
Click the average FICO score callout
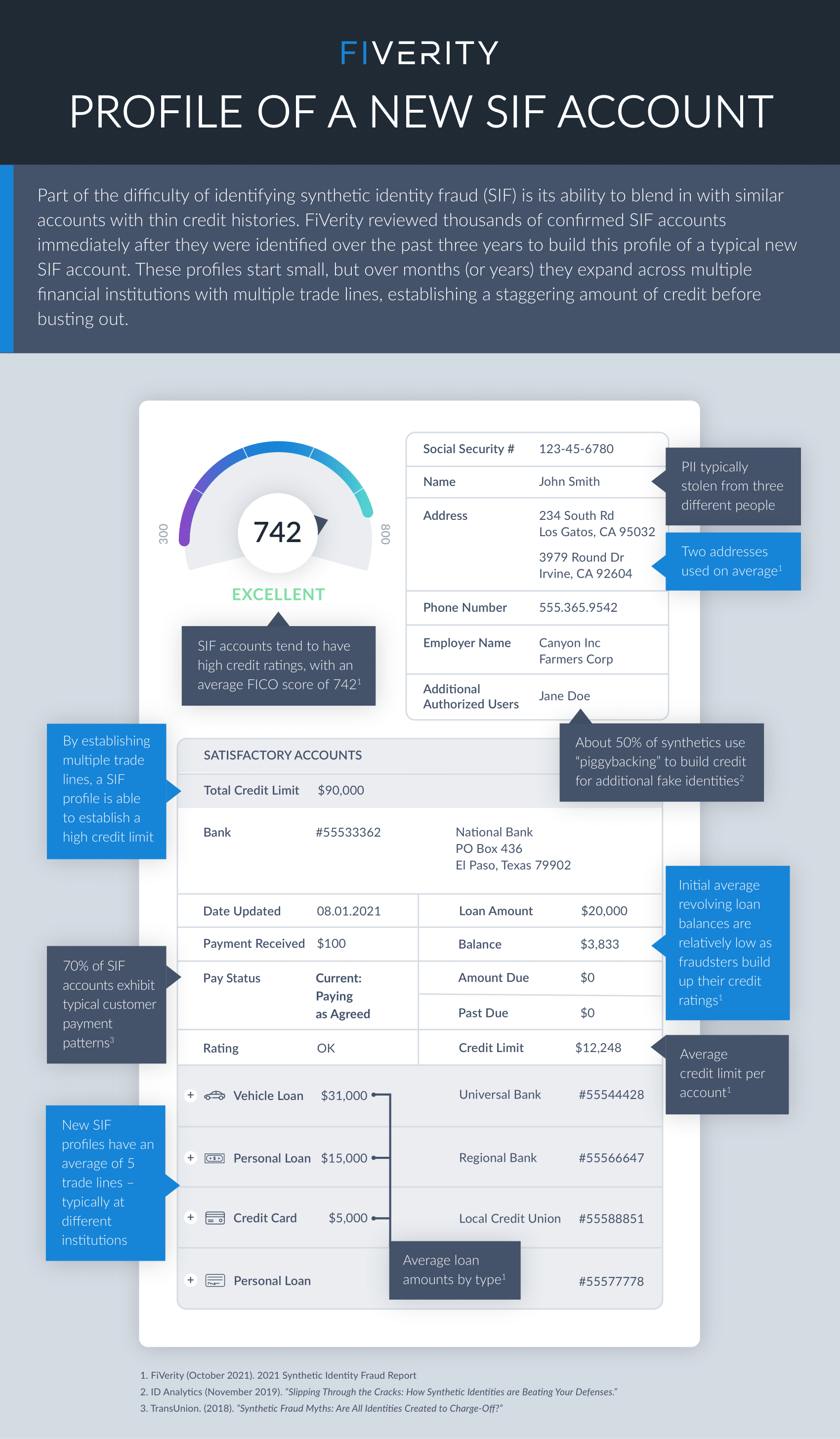coord(279,666)
